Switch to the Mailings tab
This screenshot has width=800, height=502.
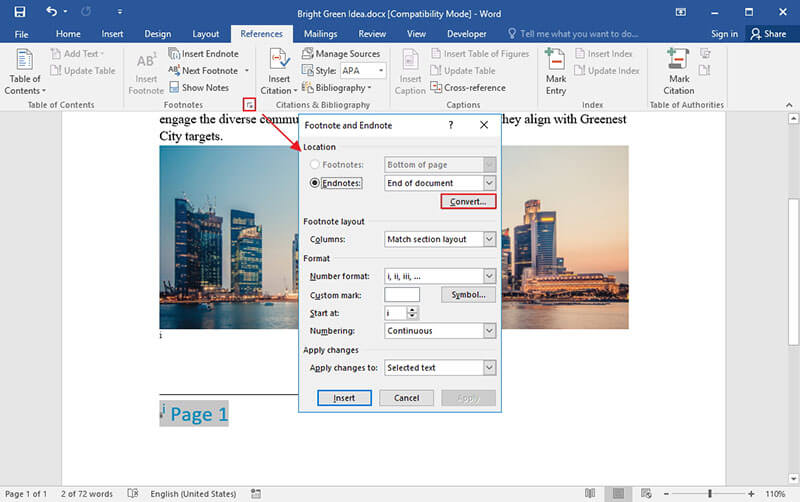(x=320, y=34)
